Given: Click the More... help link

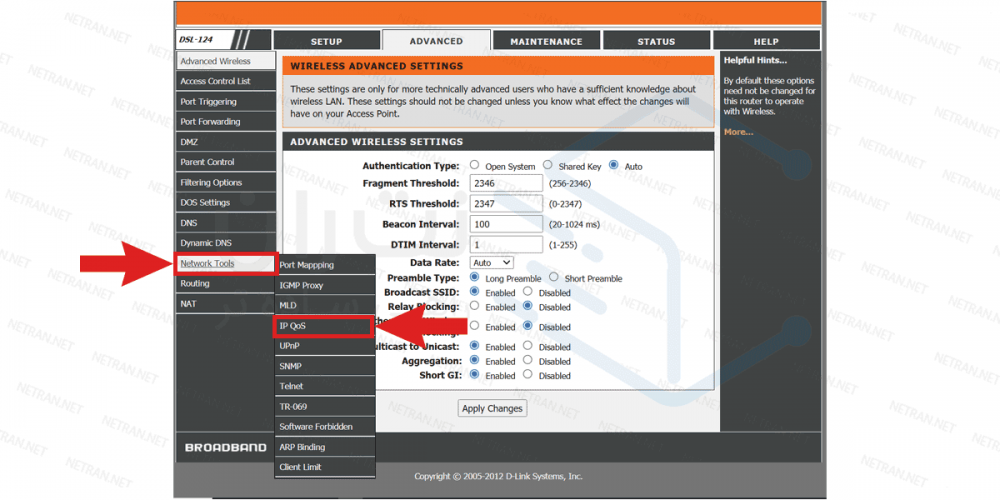Looking at the screenshot, I should [x=738, y=132].
